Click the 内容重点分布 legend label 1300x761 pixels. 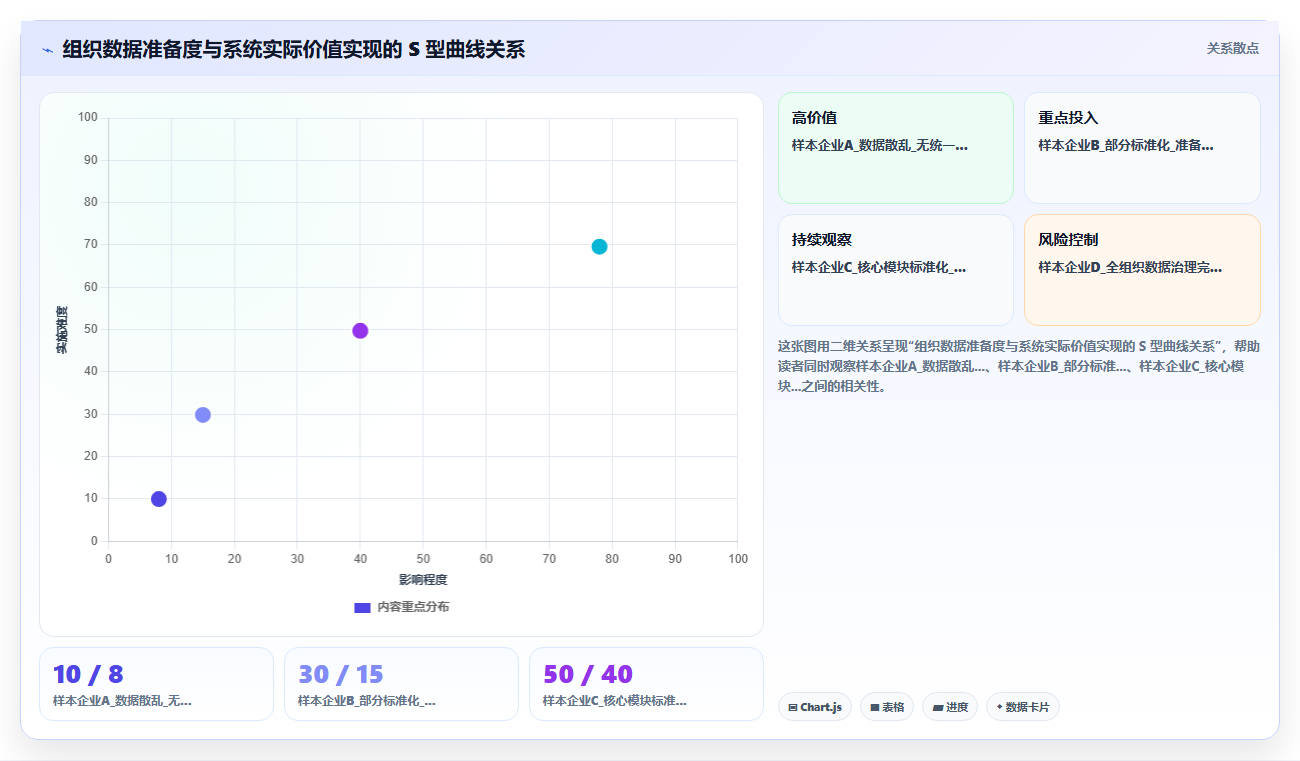(413, 607)
